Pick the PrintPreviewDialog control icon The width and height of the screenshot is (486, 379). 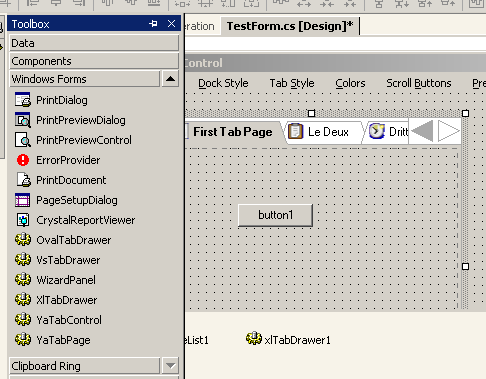tap(22, 120)
